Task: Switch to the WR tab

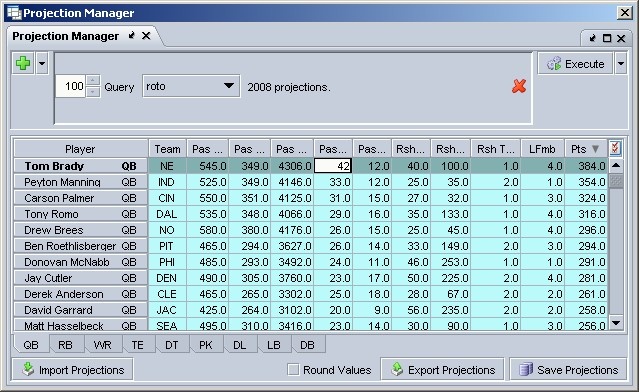Action: coord(102,345)
